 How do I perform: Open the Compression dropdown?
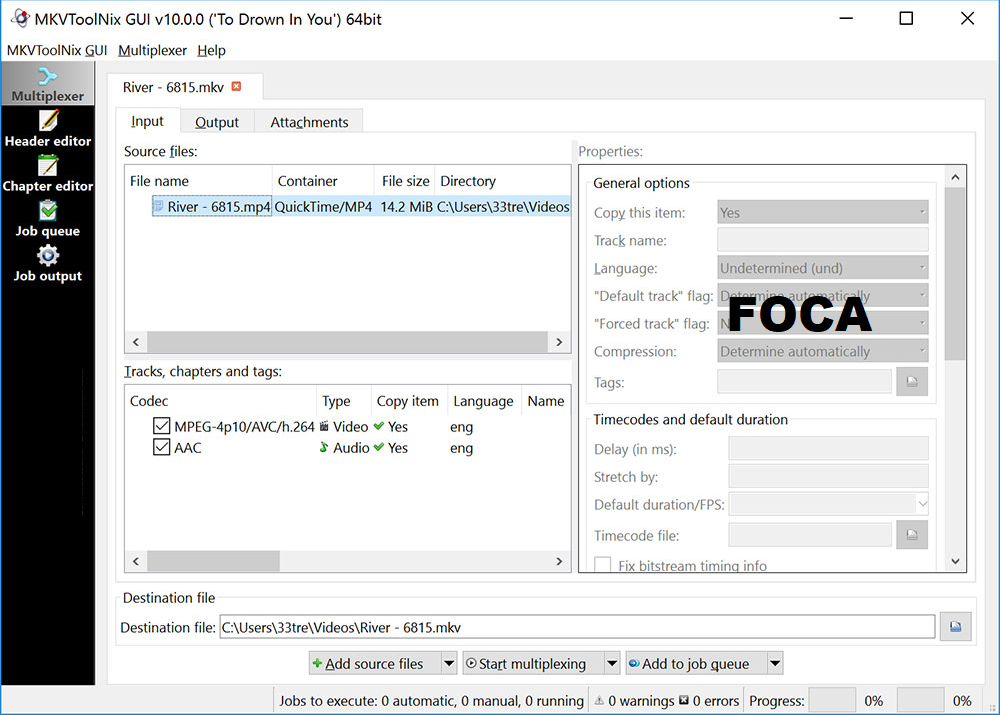823,351
